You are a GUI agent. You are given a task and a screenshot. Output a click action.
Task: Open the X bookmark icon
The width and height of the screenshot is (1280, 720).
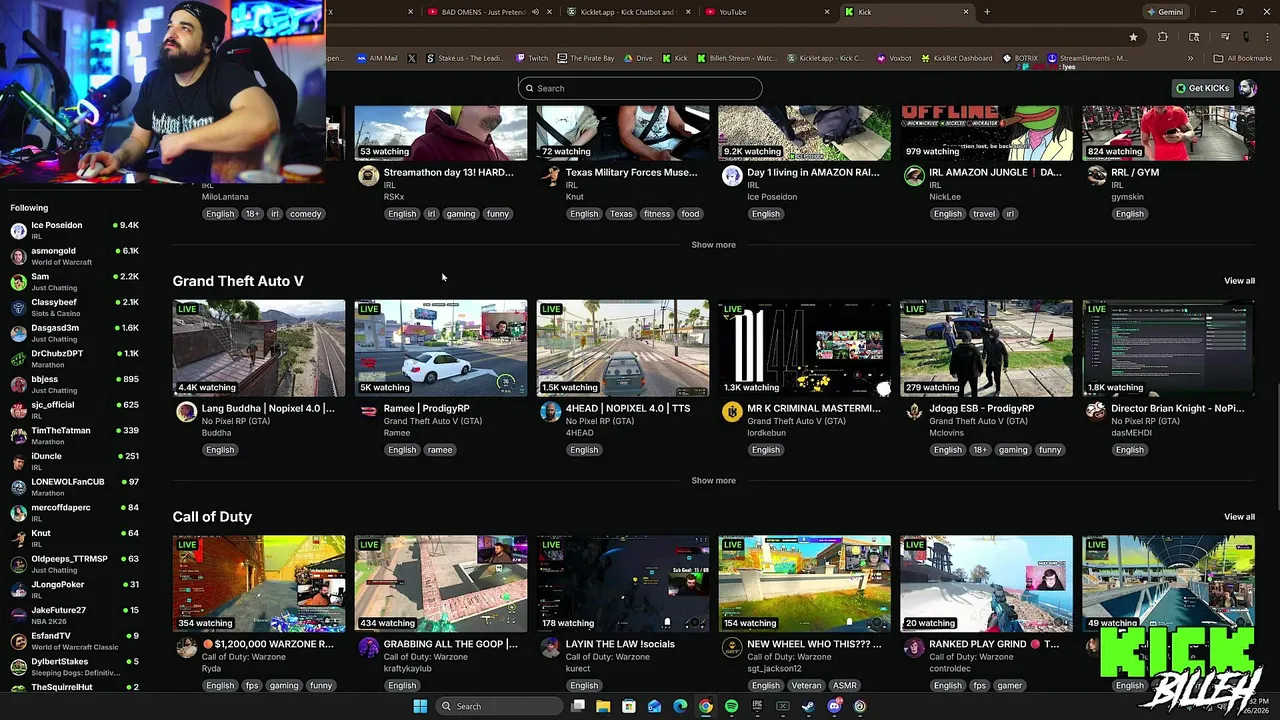point(411,58)
